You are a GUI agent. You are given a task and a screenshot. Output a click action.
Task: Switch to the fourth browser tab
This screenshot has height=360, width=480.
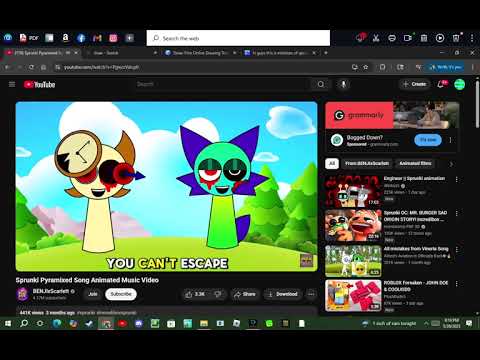[280, 53]
